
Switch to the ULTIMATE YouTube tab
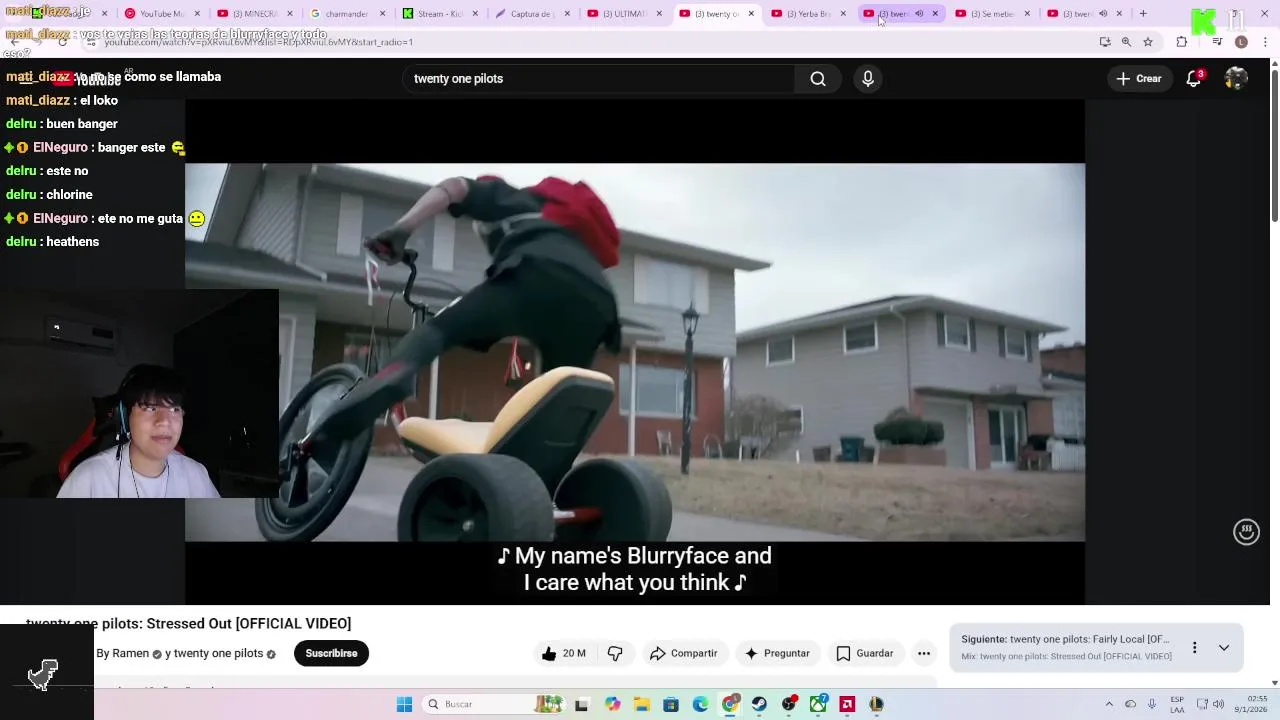pyautogui.click(x=622, y=13)
